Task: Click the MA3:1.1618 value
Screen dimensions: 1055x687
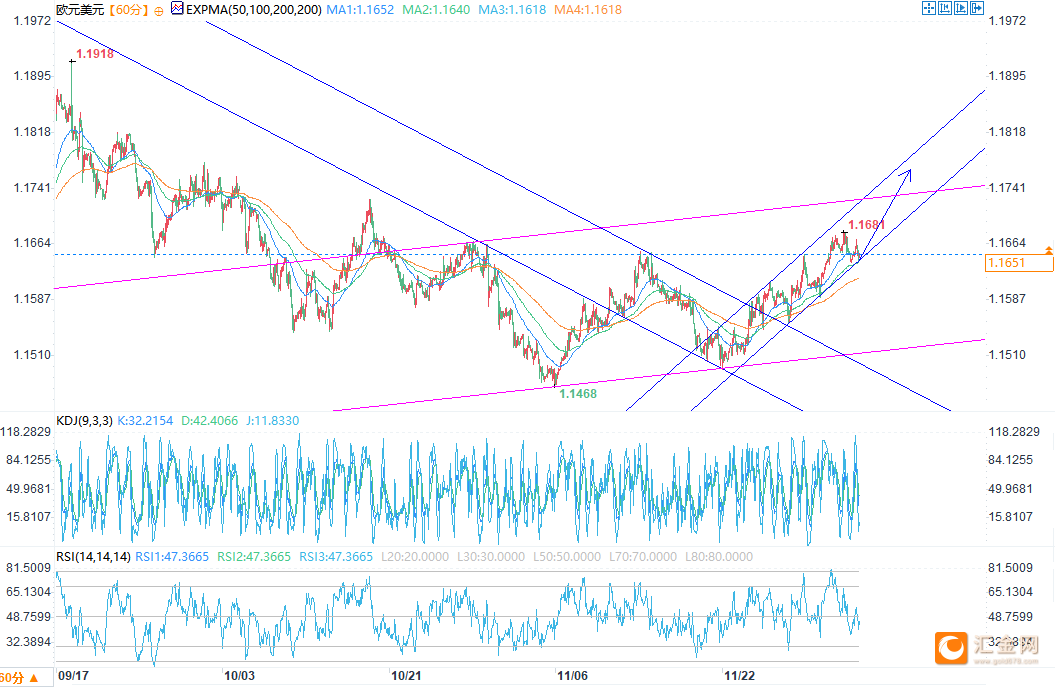Action: [512, 10]
